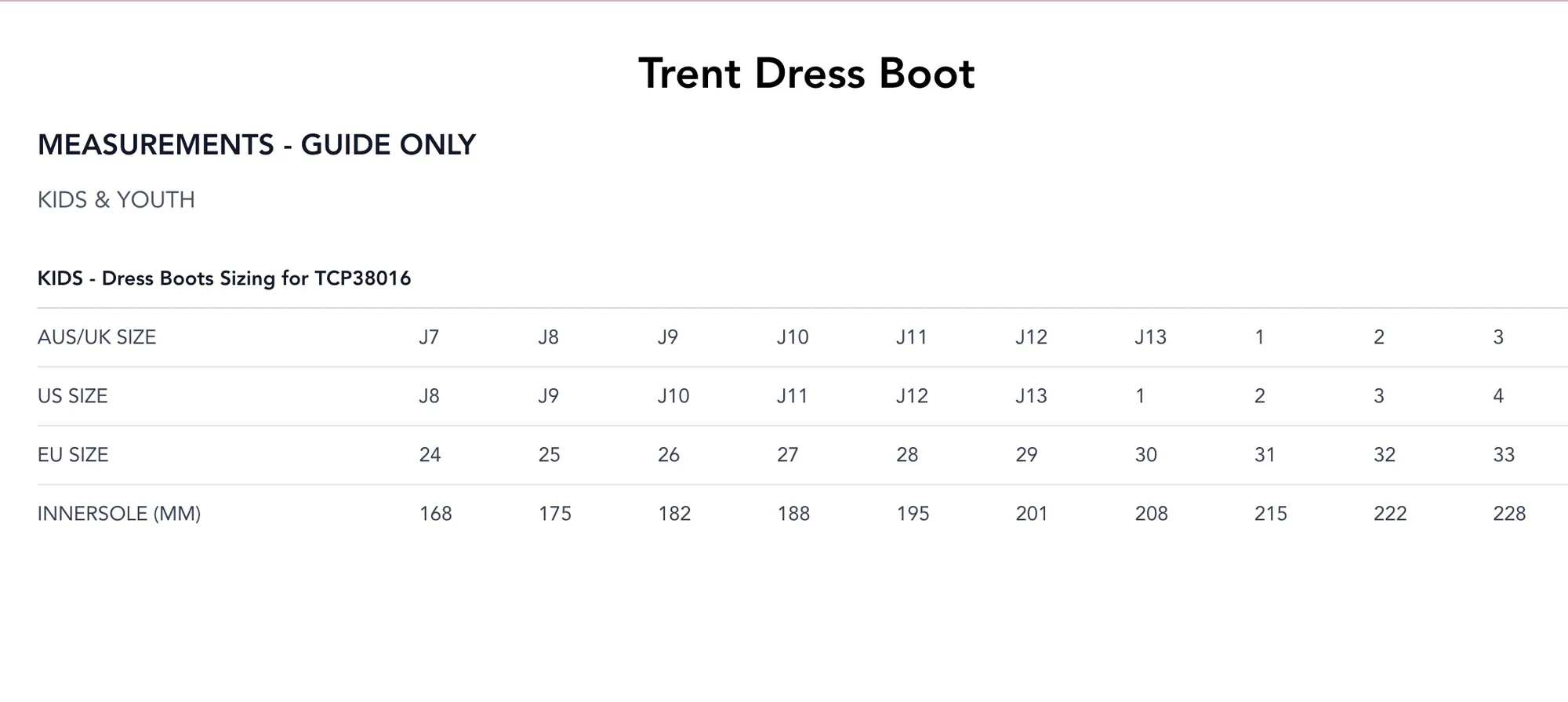Screen dimensions: 1568x702
Task: Click the EU SIZE row label
Action: click(x=73, y=455)
